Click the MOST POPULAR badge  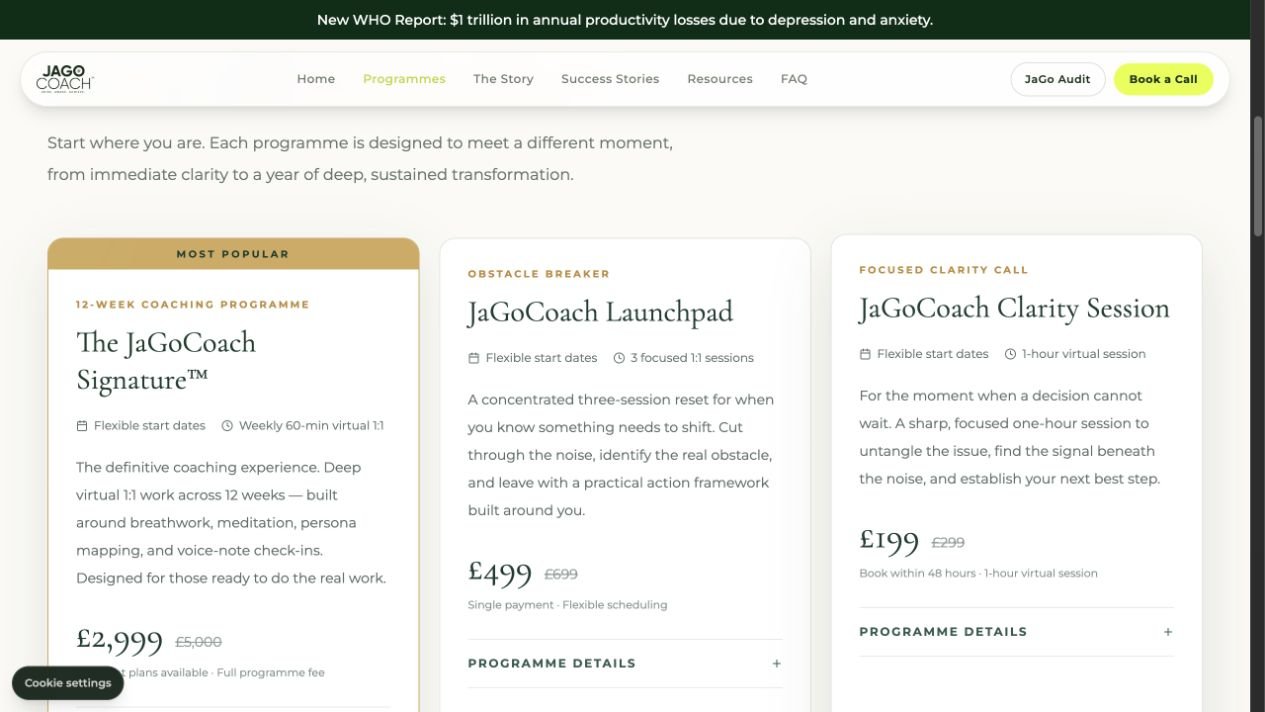[233, 254]
